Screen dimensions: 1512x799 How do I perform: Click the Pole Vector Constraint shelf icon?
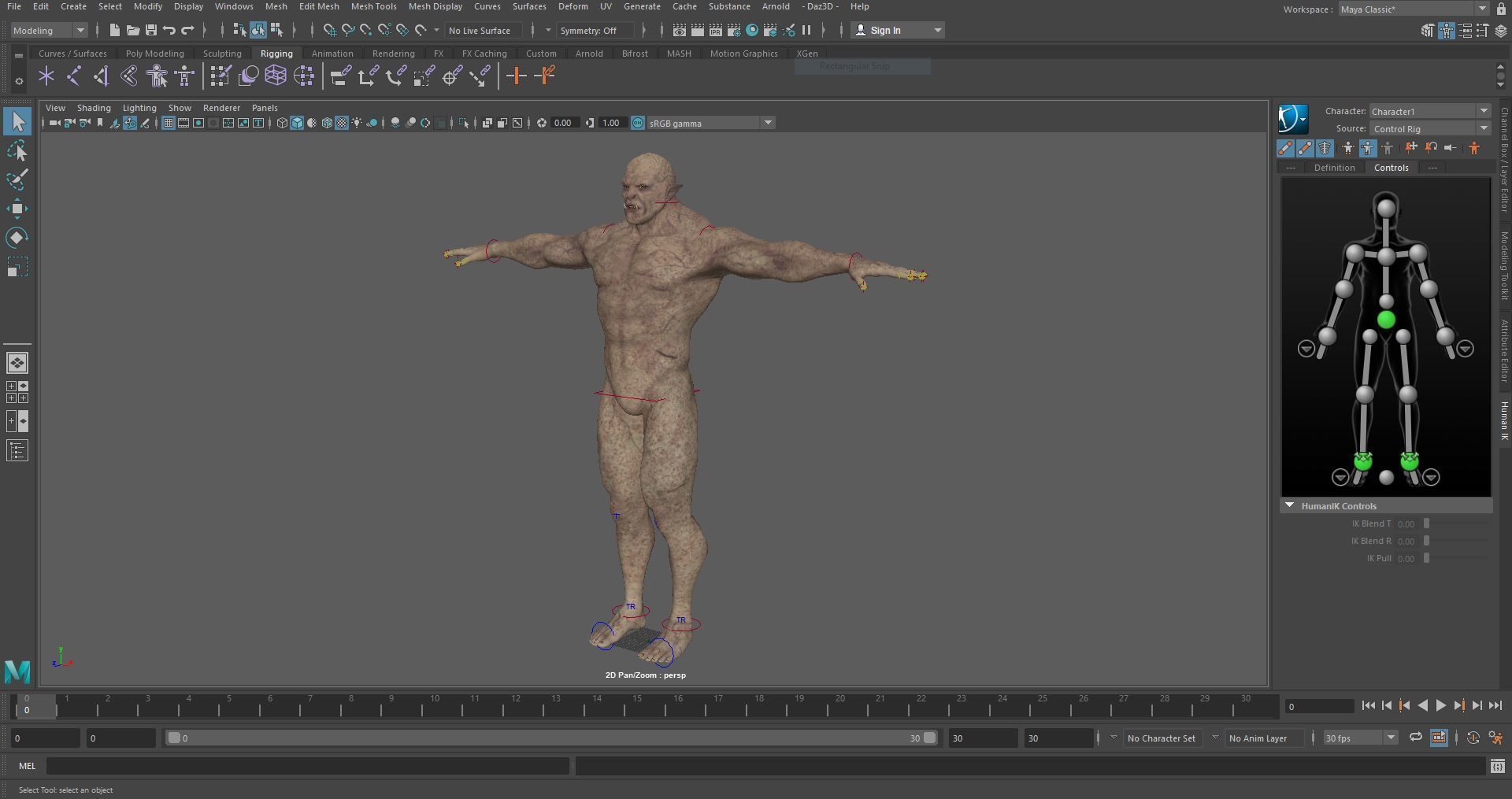click(x=480, y=76)
